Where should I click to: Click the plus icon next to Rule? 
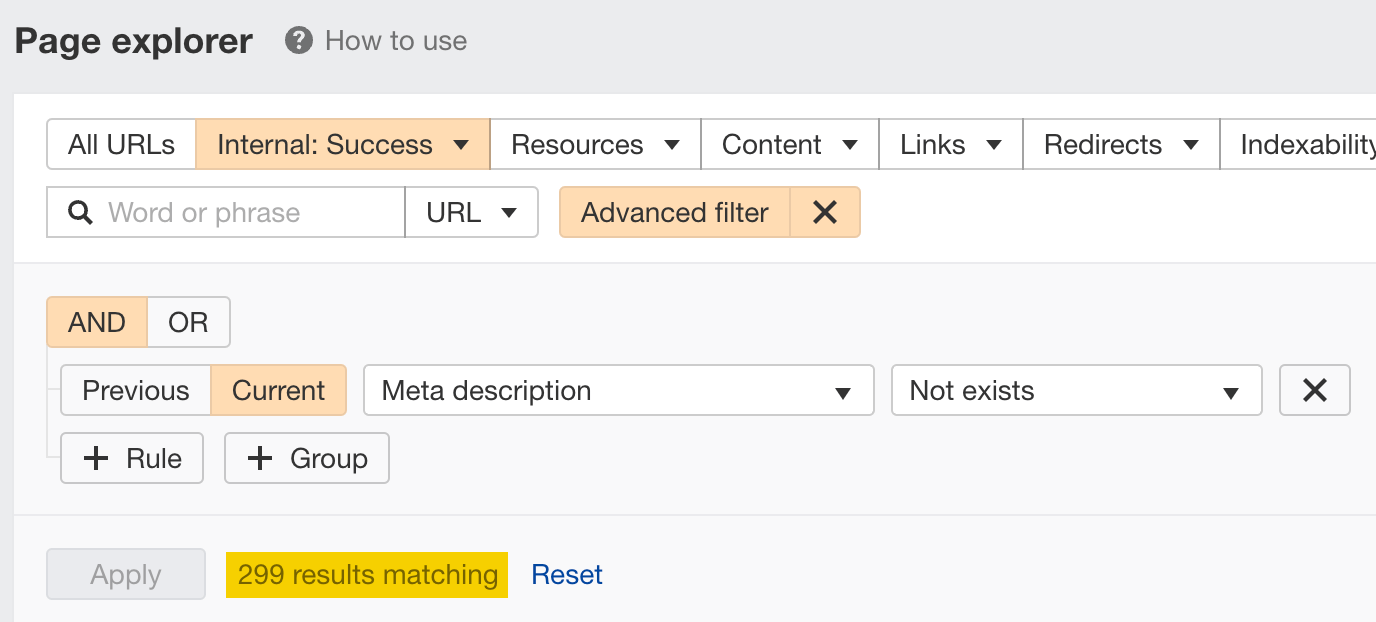click(x=95, y=458)
